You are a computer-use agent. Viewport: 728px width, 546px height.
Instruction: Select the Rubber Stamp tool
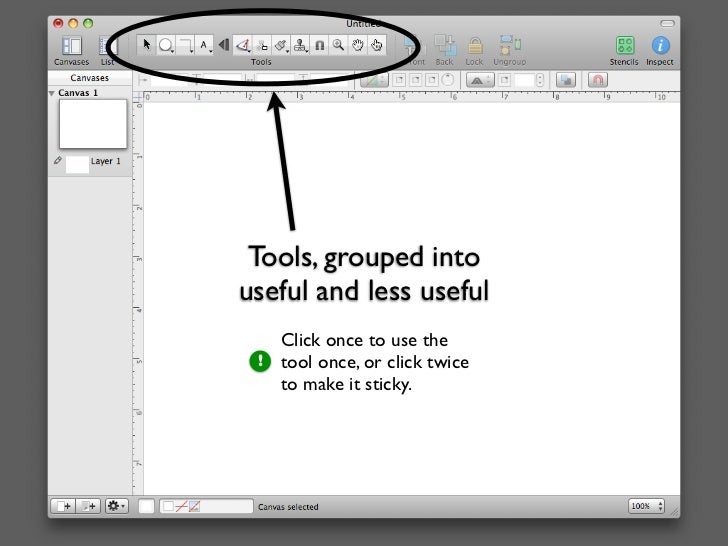(300, 45)
